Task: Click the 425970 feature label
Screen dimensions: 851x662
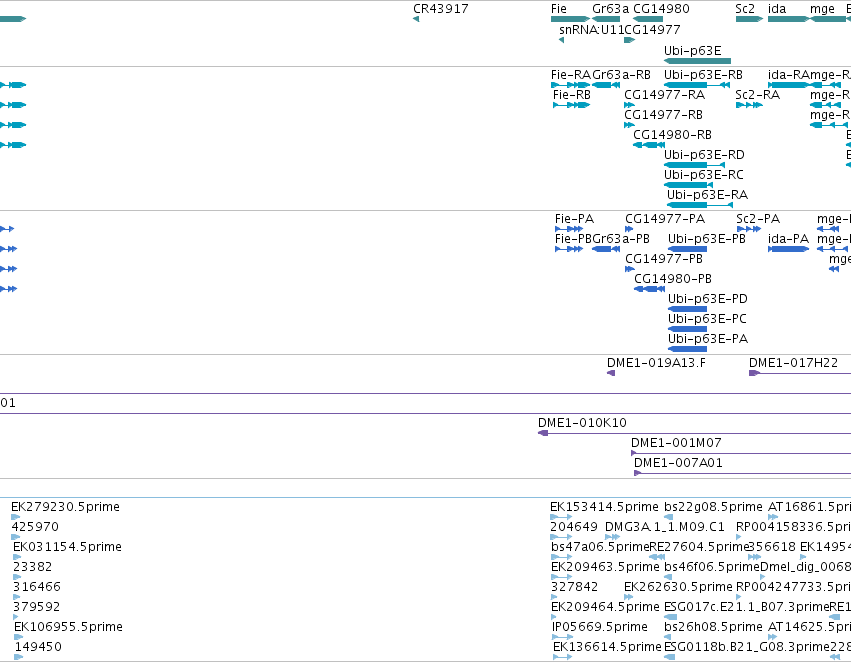Action: coord(35,527)
